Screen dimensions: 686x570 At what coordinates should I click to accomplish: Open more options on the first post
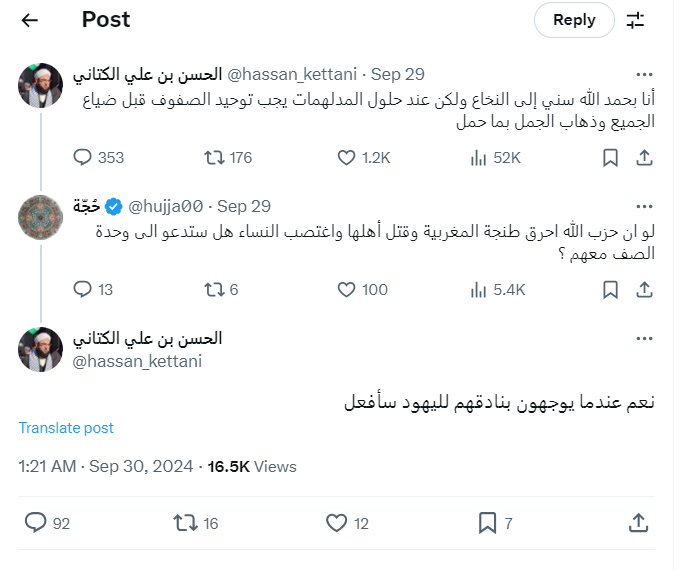pos(645,74)
